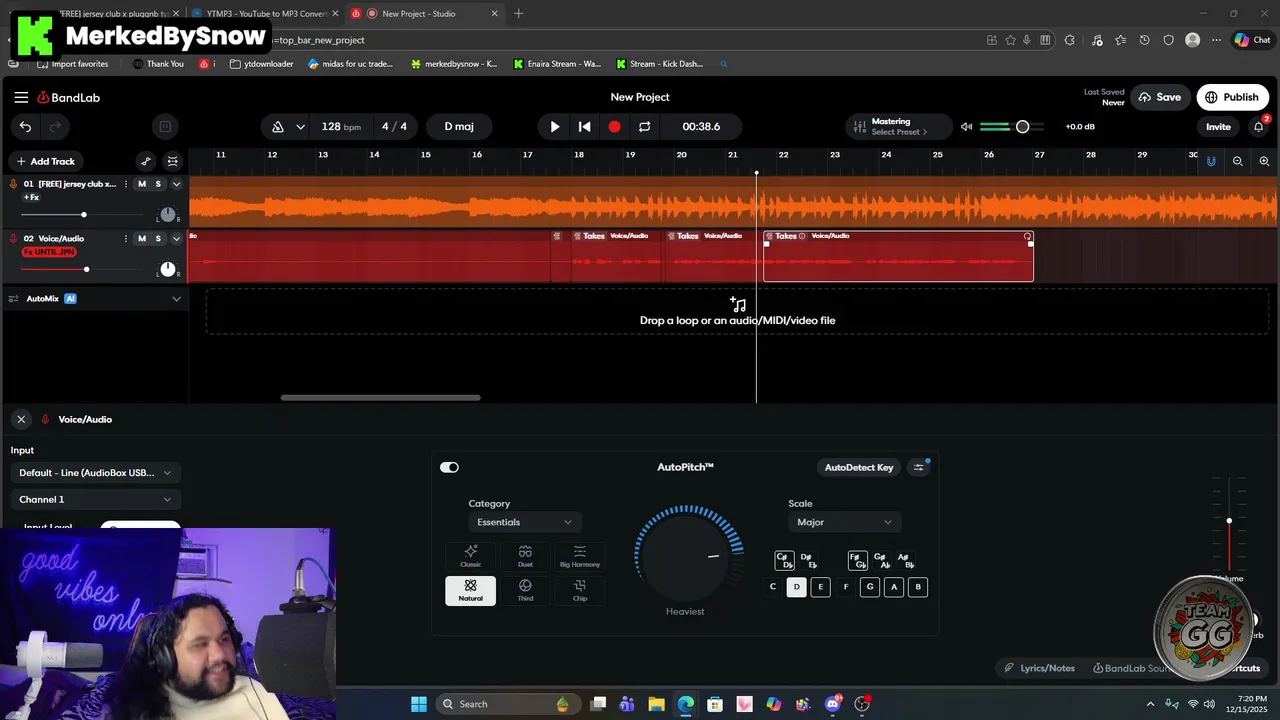Image resolution: width=1280 pixels, height=720 pixels.
Task: Undo the last action
Action: (x=25, y=127)
